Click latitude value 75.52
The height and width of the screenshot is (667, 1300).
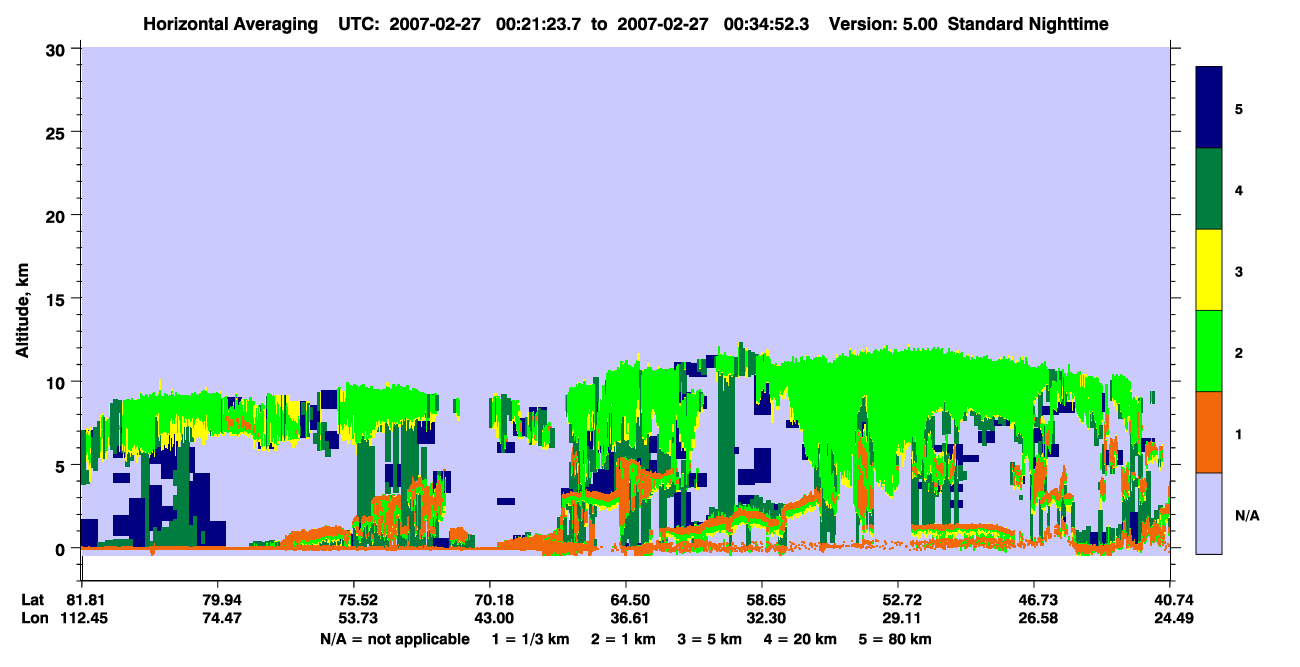353,600
